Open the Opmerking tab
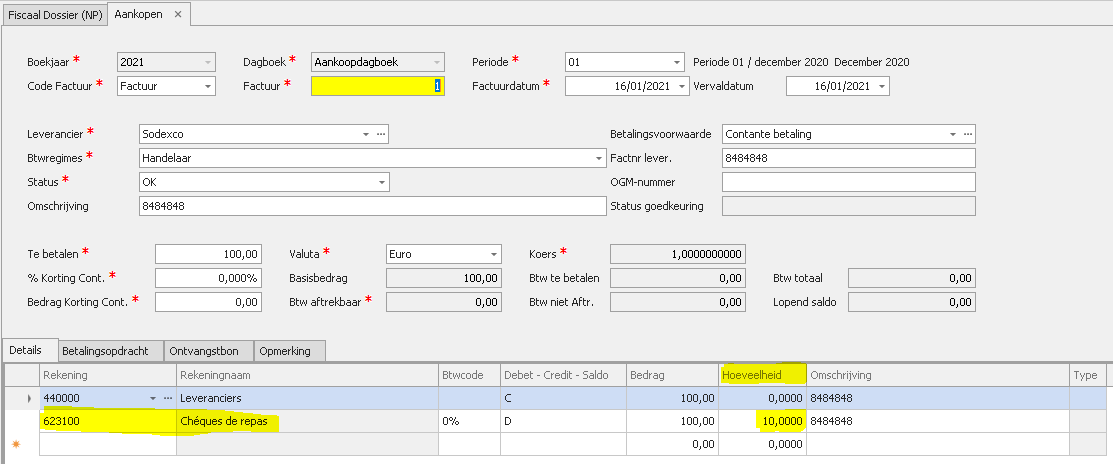Image resolution: width=1113 pixels, height=464 pixels. 286,351
